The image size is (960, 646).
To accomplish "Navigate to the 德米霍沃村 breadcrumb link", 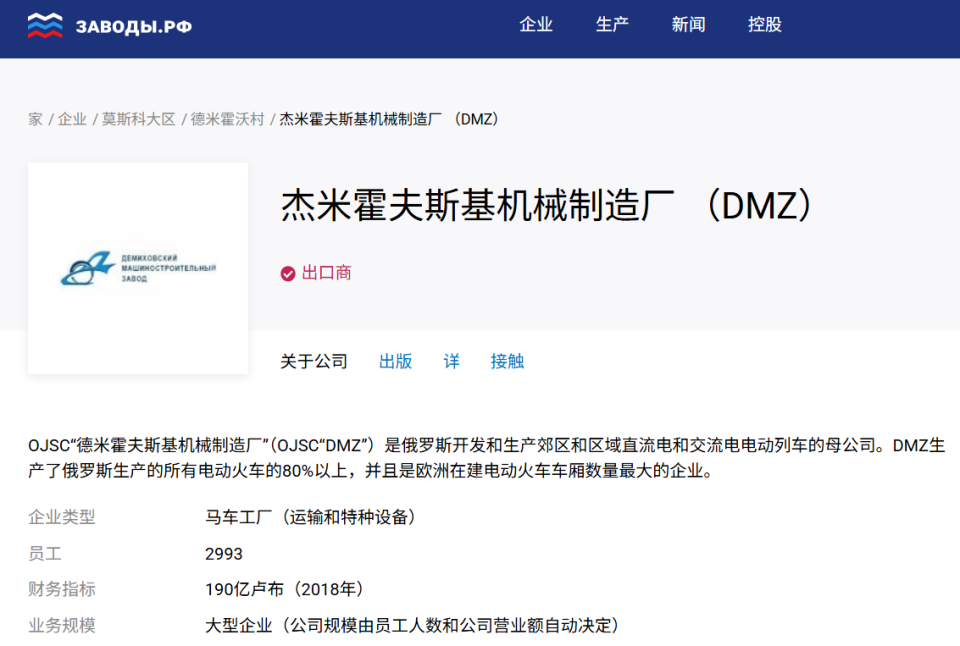I will (227, 119).
